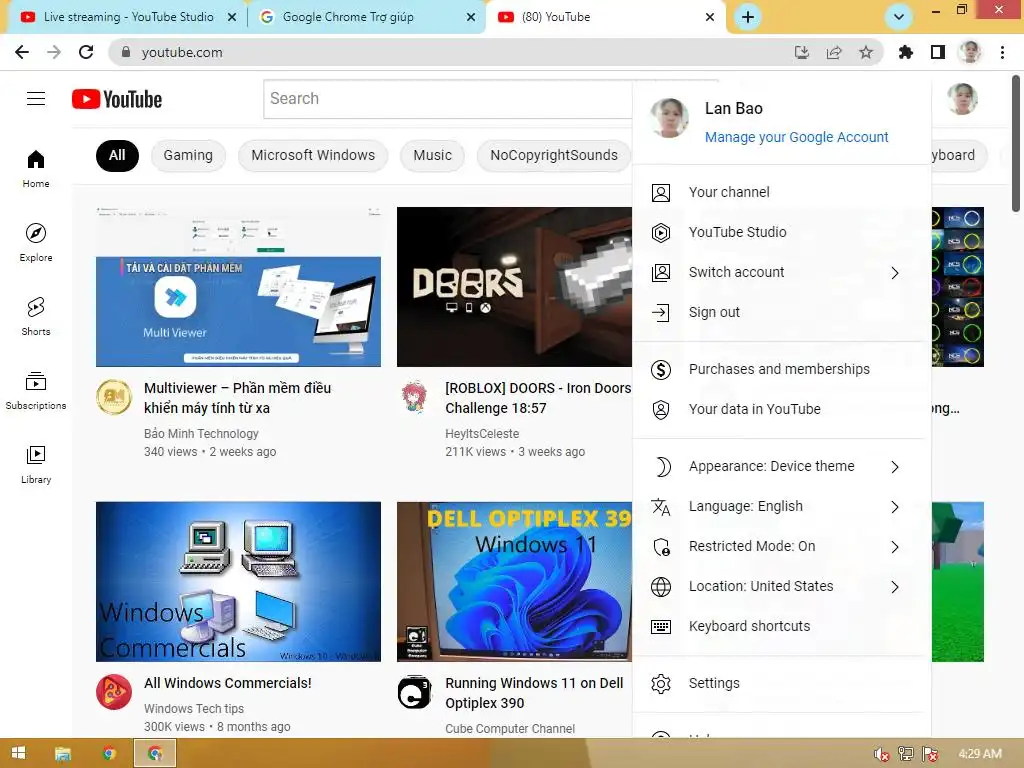The image size is (1024, 768).
Task: Open Keyboard shortcuts entry
Action: 782,627
